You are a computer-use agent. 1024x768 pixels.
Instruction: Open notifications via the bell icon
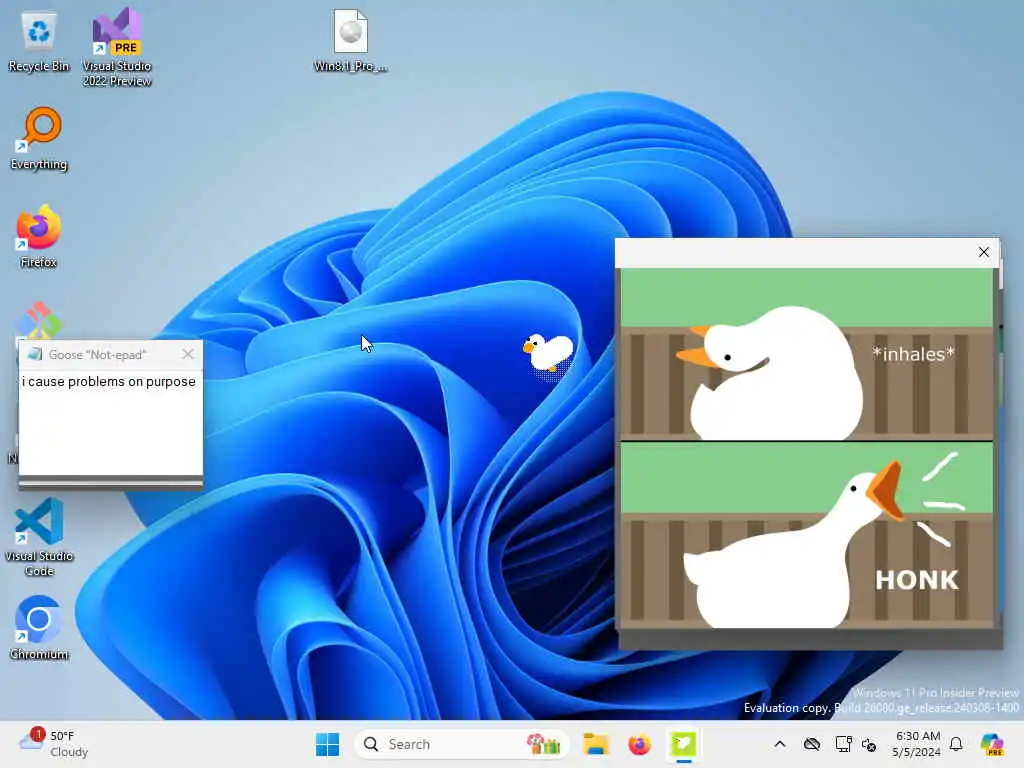(x=957, y=744)
